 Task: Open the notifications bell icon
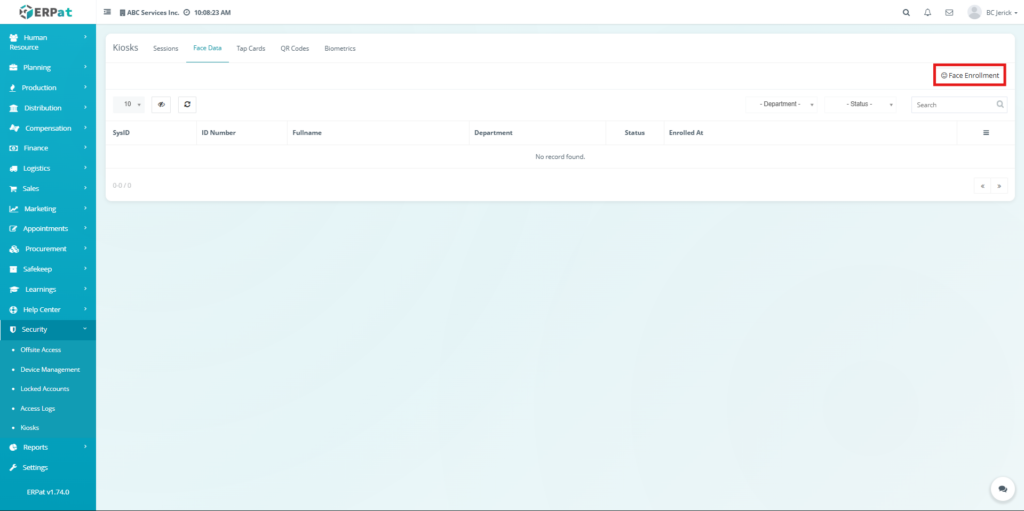[x=928, y=12]
